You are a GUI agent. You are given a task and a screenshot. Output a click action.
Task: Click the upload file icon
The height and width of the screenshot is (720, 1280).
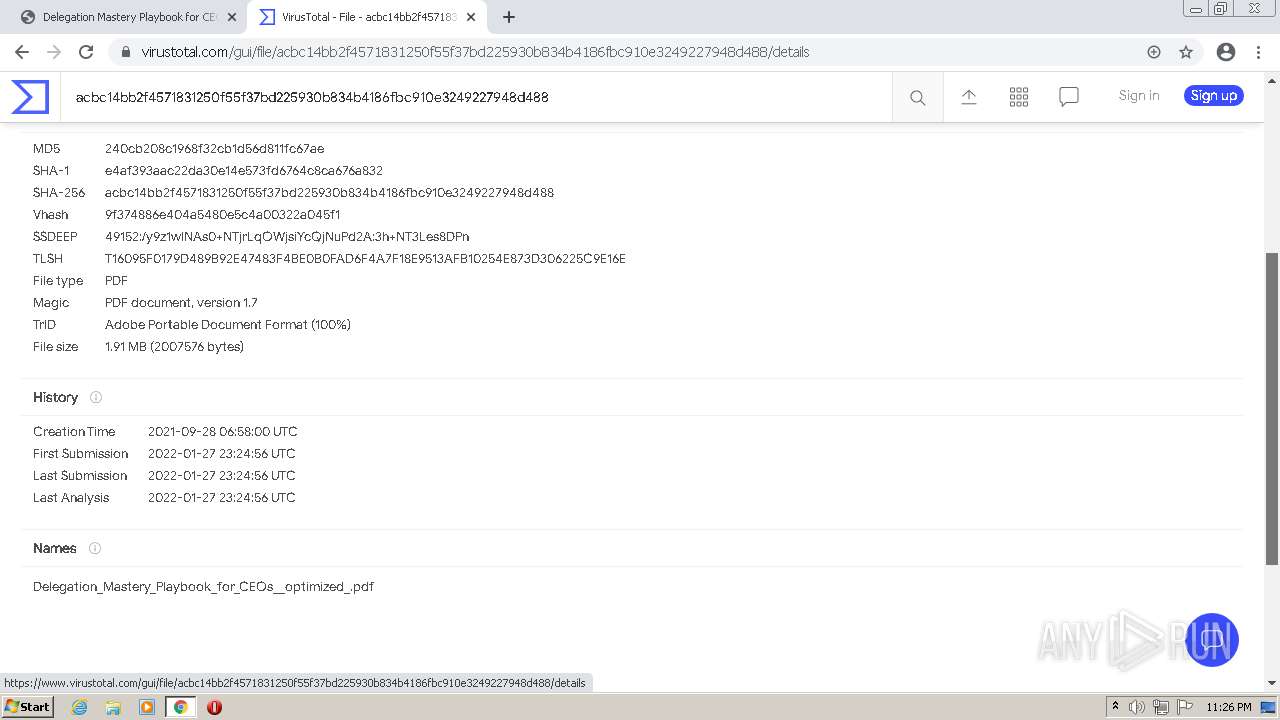968,97
